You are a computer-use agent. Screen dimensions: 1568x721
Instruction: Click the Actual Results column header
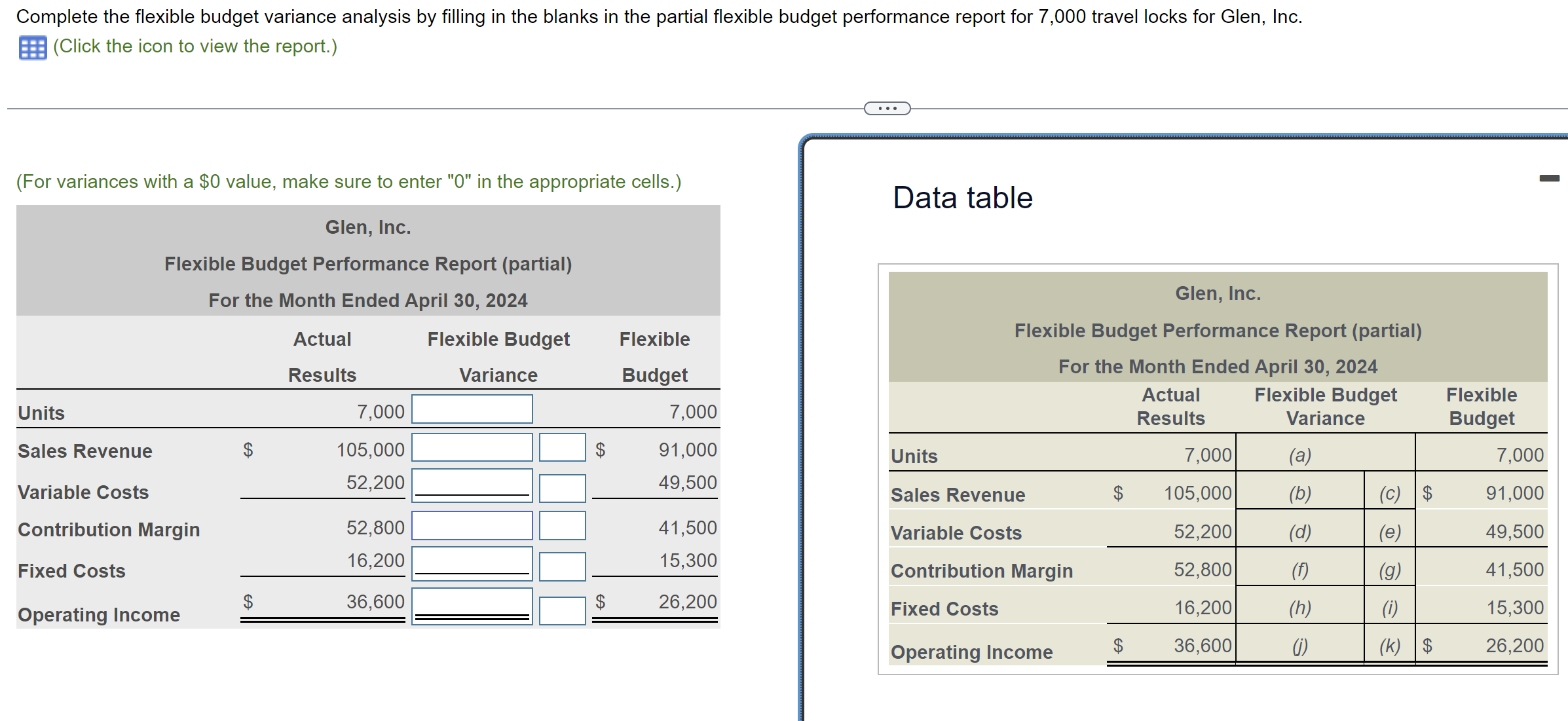[x=322, y=357]
